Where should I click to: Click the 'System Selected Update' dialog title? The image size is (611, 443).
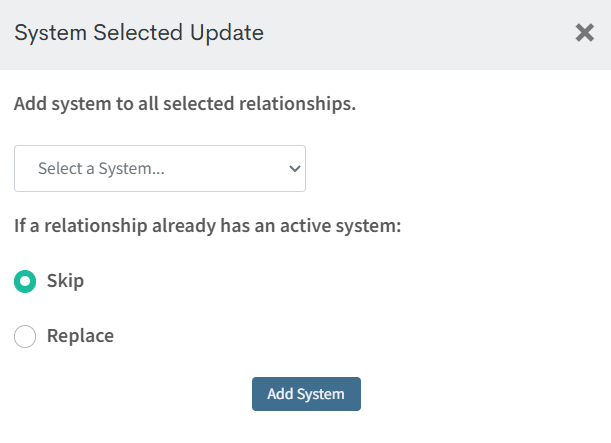[139, 33]
